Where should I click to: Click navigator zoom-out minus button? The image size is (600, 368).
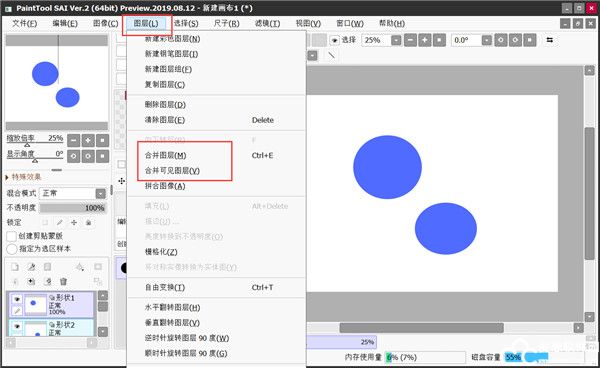pos(74,140)
